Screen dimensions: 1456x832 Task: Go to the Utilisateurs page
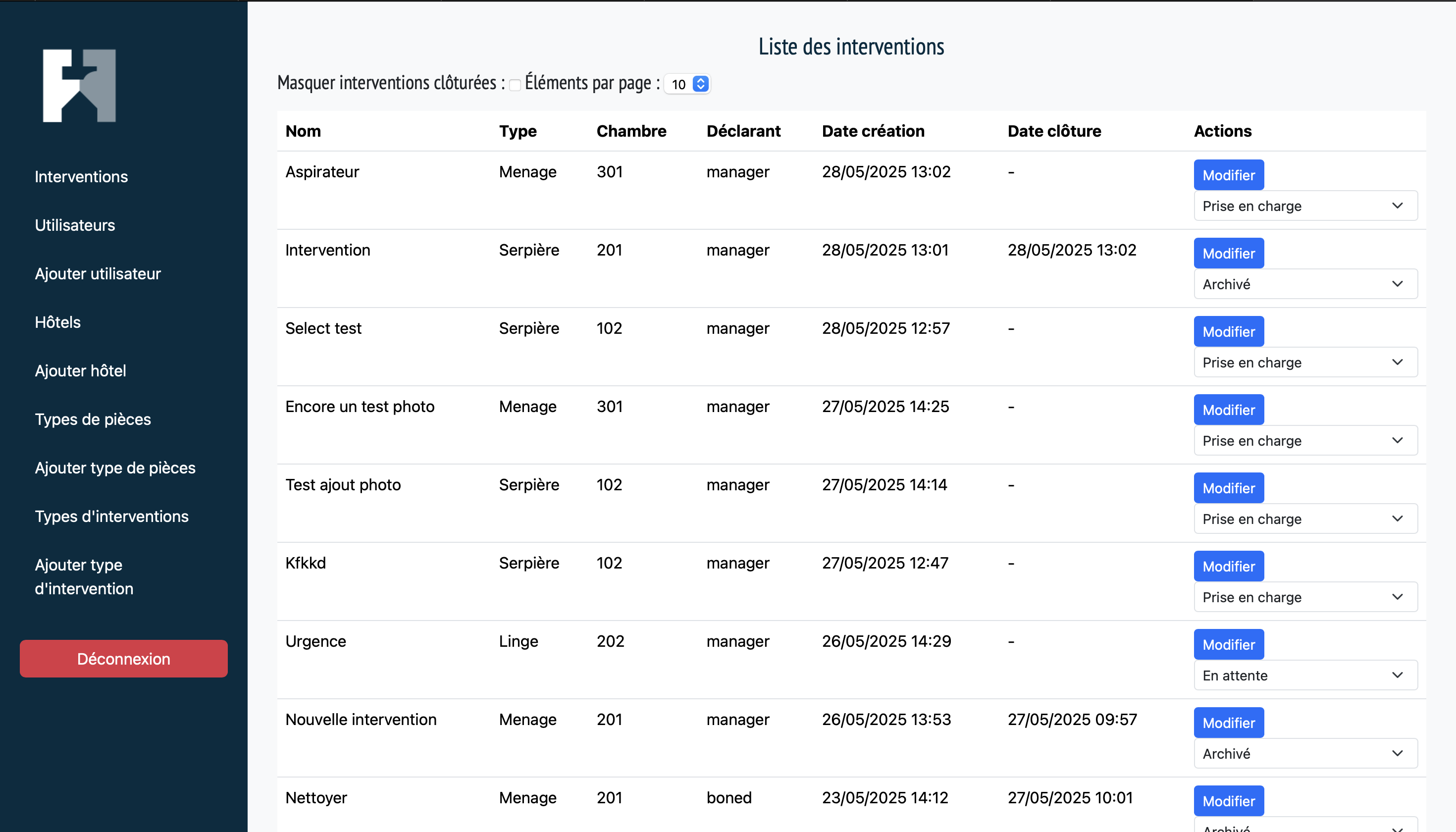(75, 225)
